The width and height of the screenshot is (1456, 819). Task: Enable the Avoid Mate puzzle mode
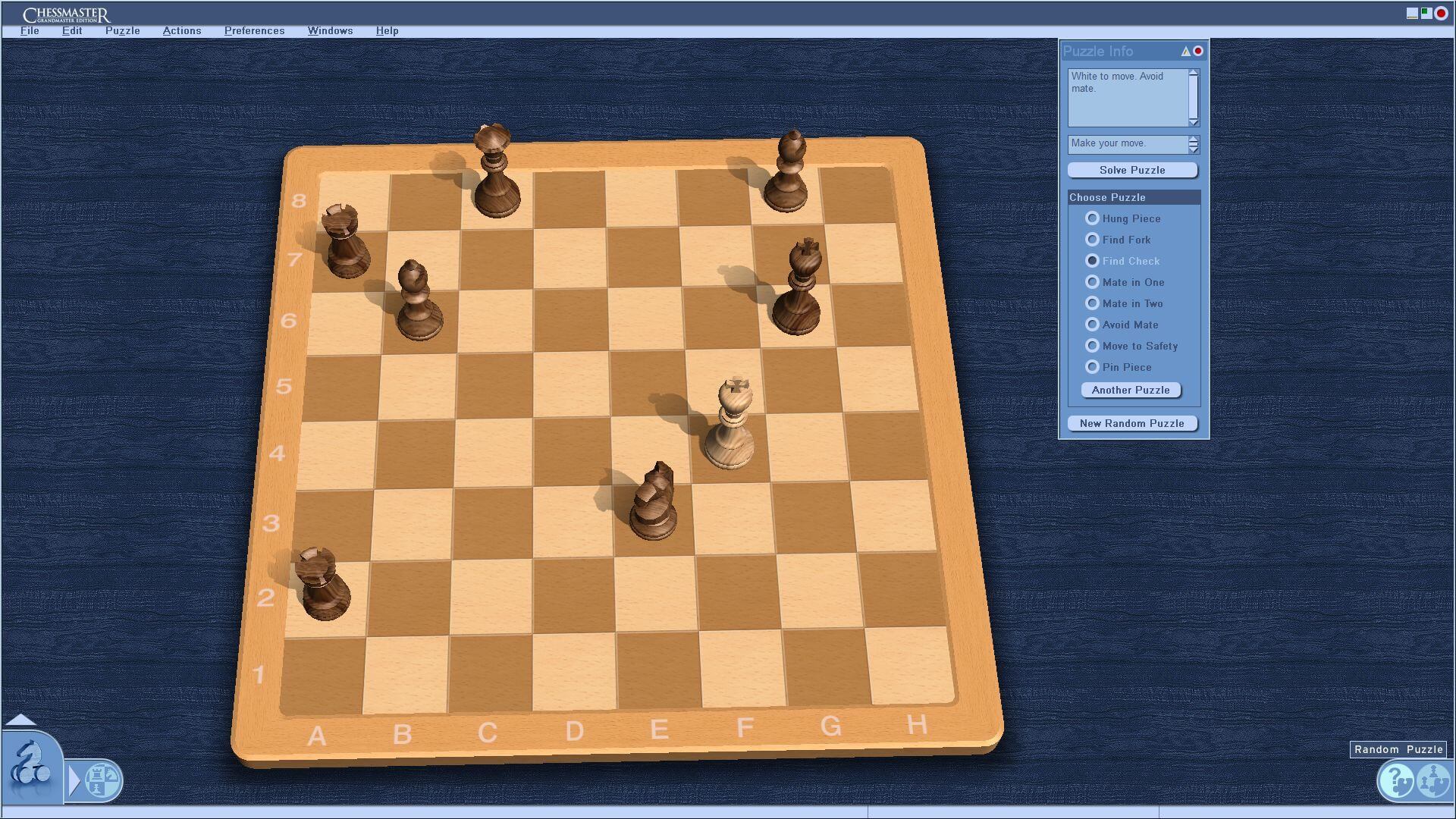(1092, 324)
